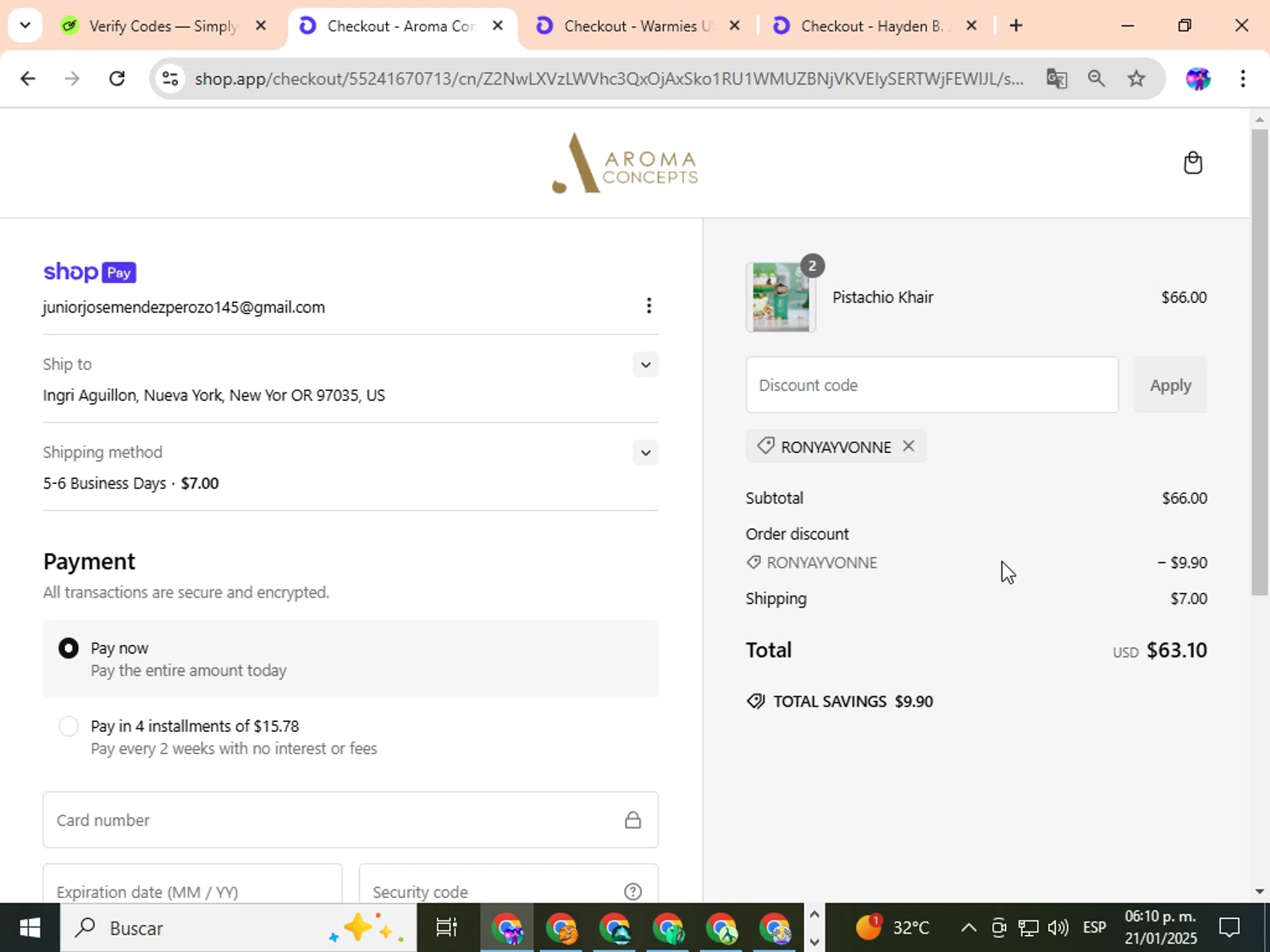Viewport: 1270px width, 952px height.
Task: Click the security code help icon
Action: coord(632,891)
